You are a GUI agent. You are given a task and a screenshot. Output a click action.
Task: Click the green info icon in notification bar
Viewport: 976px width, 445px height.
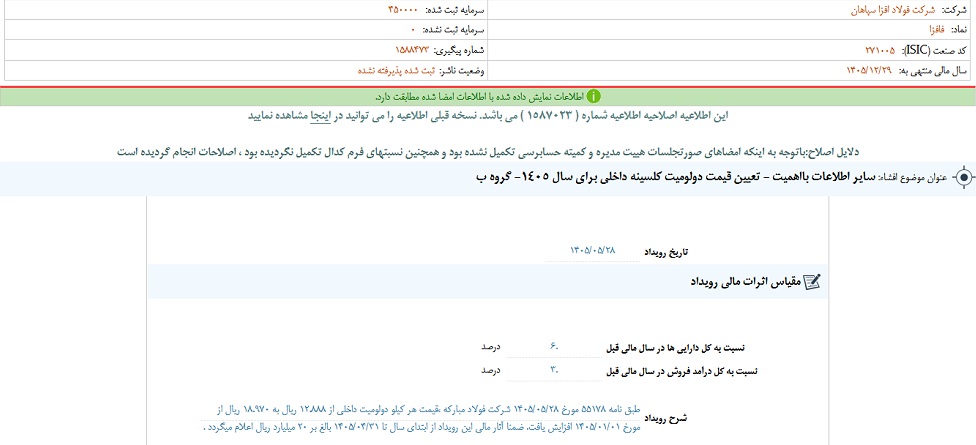594,96
